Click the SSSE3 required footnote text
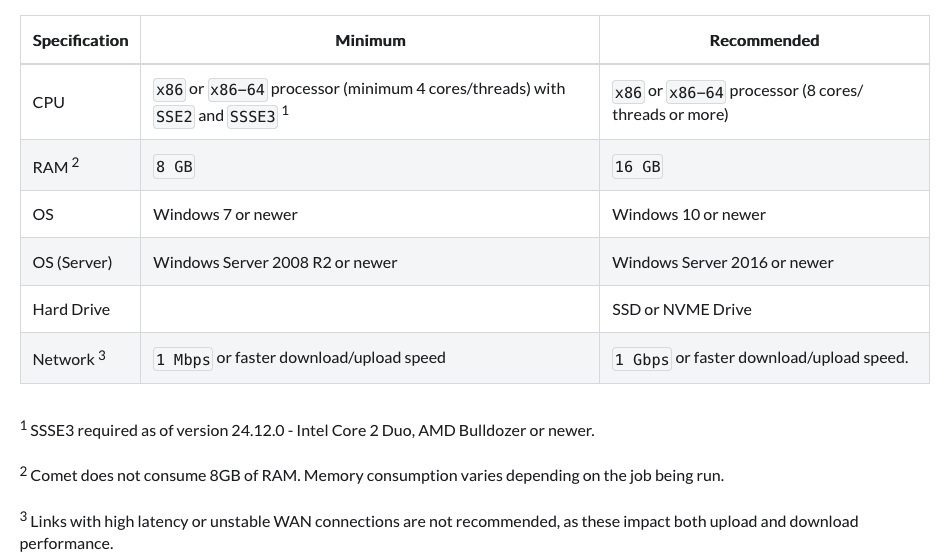Image resolution: width=948 pixels, height=559 pixels. pos(312,431)
